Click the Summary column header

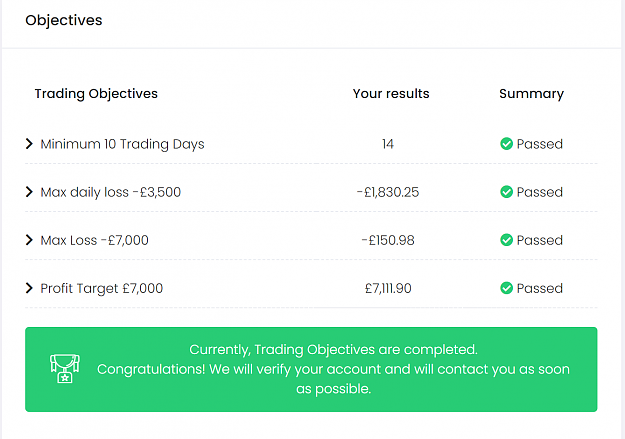coord(531,94)
